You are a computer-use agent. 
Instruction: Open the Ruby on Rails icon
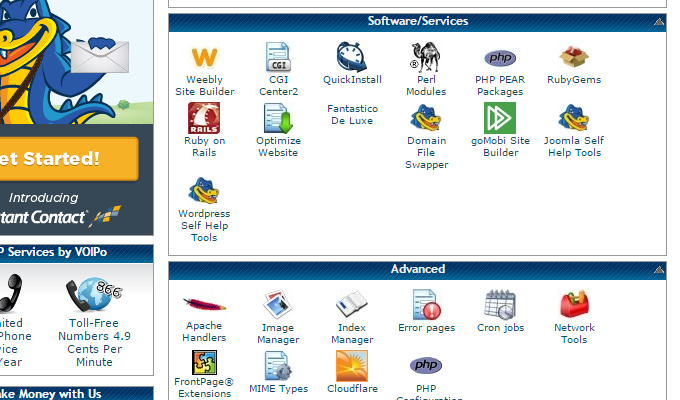(204, 118)
